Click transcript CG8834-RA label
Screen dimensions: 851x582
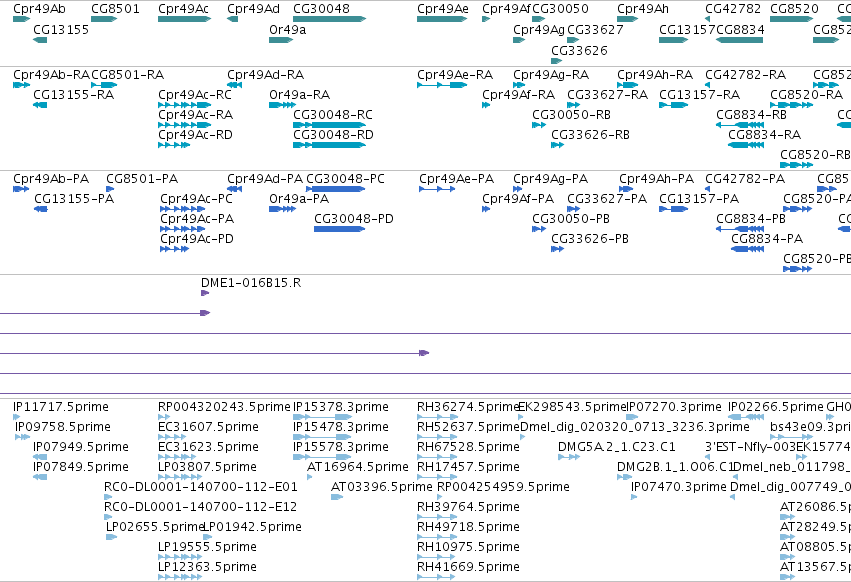click(x=764, y=135)
